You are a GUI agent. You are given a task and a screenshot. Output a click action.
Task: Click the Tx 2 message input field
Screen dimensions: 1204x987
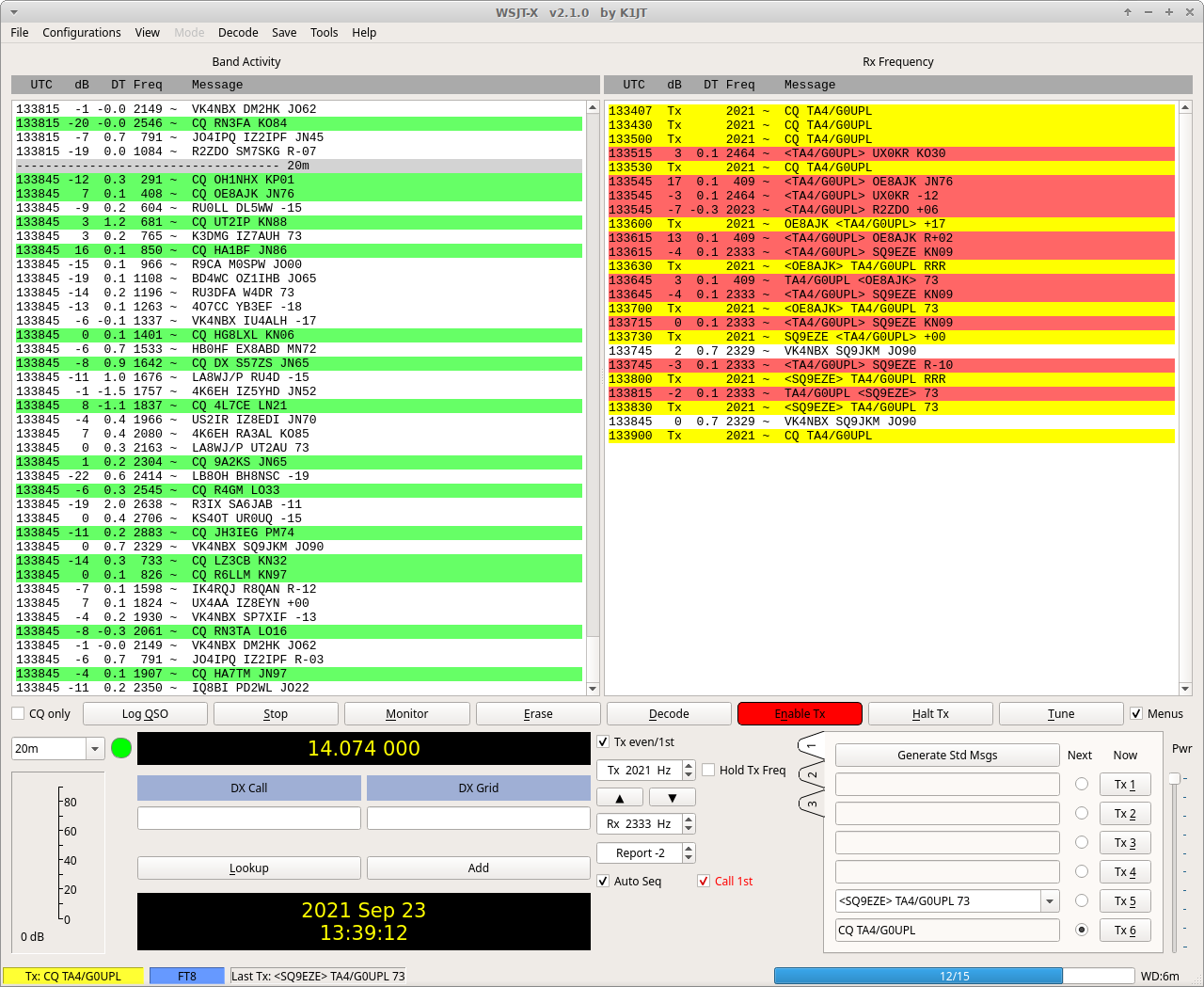click(x=947, y=813)
